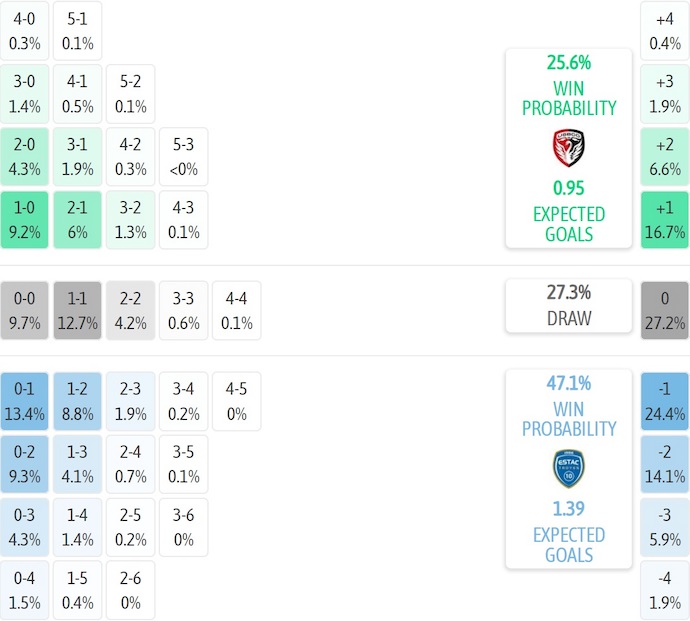Pick the 2-1 scoreline tile

click(x=78, y=220)
